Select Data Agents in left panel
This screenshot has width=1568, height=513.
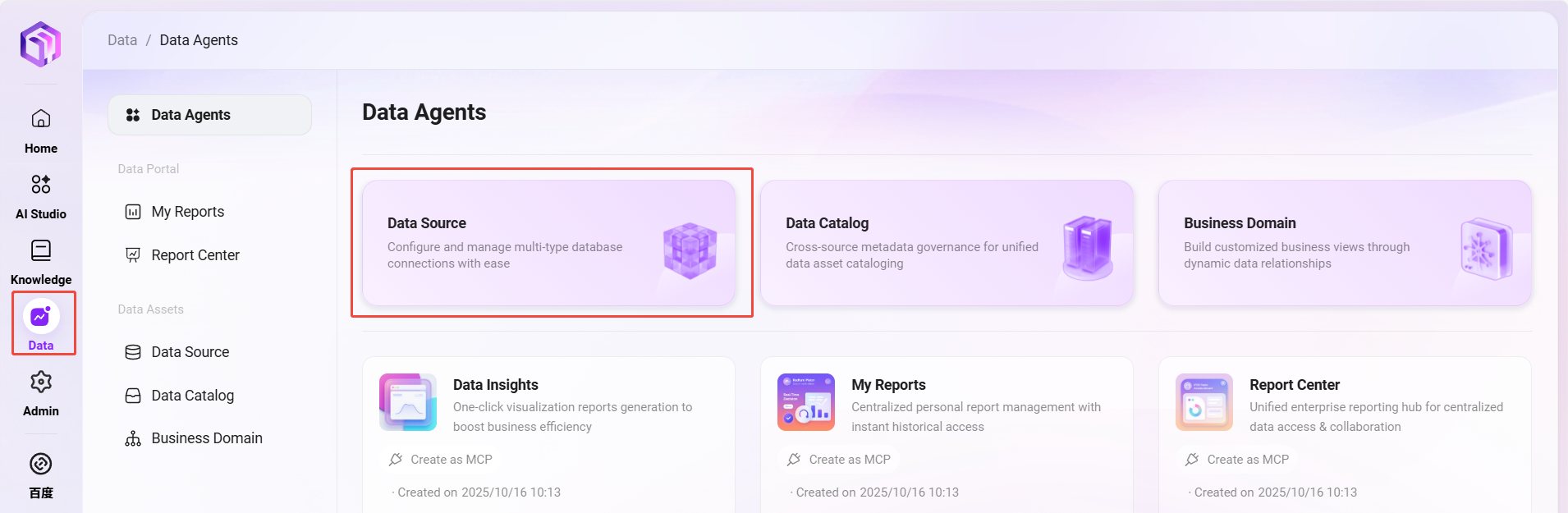pos(209,115)
